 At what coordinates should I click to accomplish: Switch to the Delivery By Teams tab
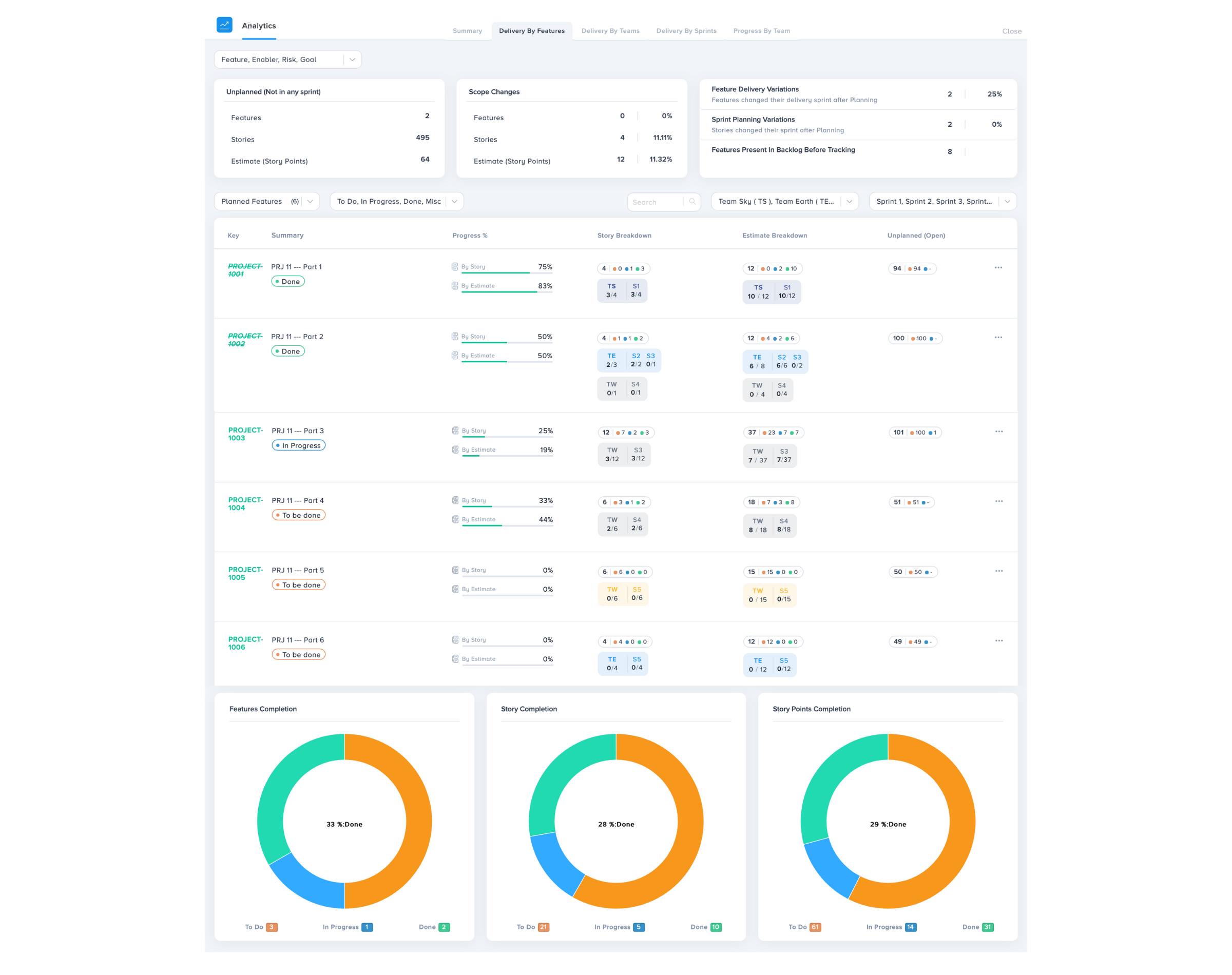[610, 31]
